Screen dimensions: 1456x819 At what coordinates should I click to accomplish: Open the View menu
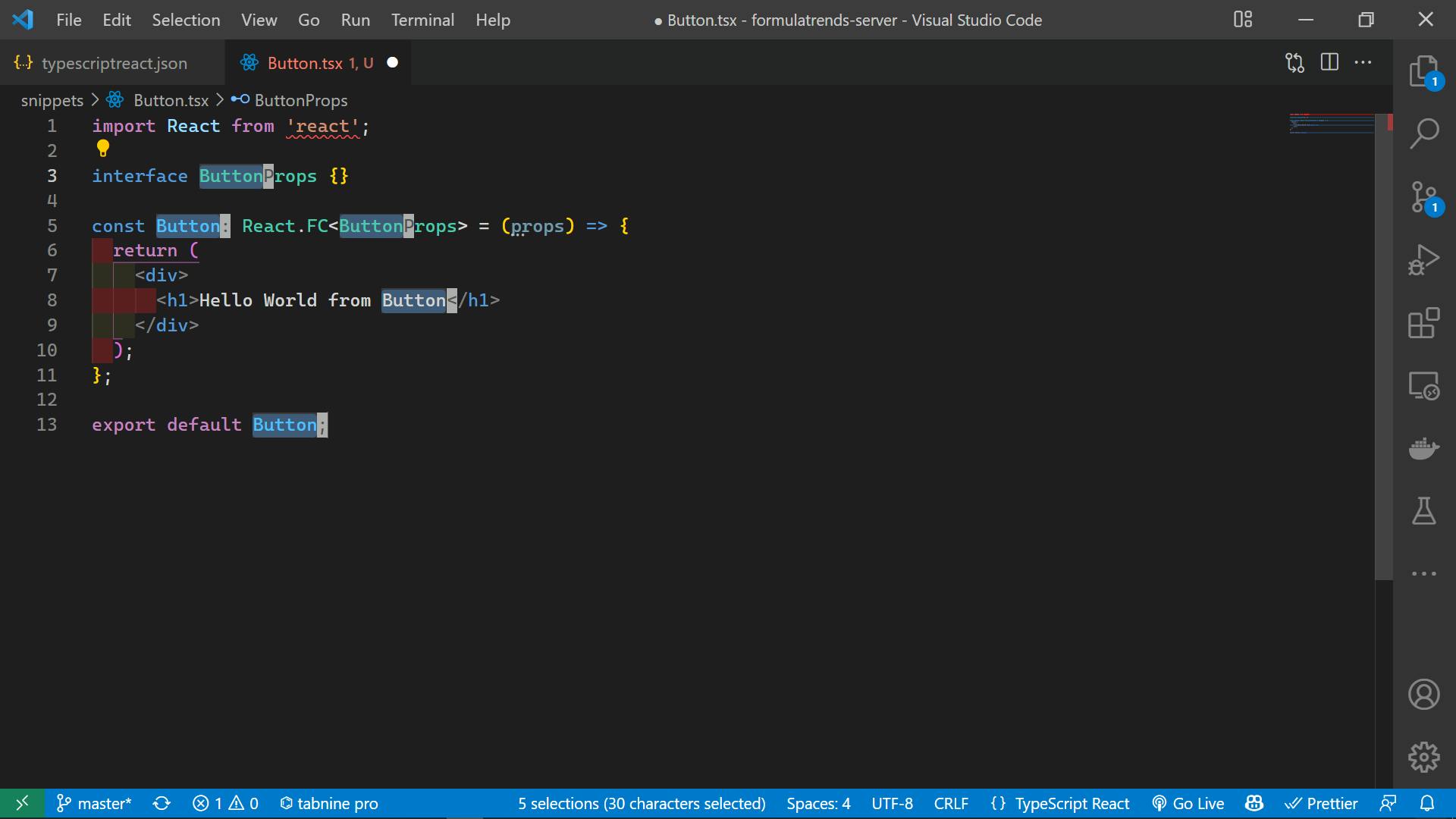coord(259,20)
